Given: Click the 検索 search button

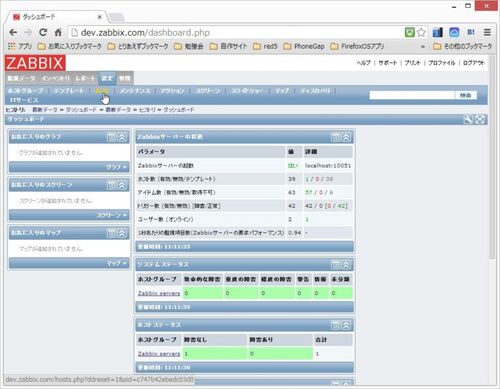Looking at the screenshot, I should (x=465, y=95).
